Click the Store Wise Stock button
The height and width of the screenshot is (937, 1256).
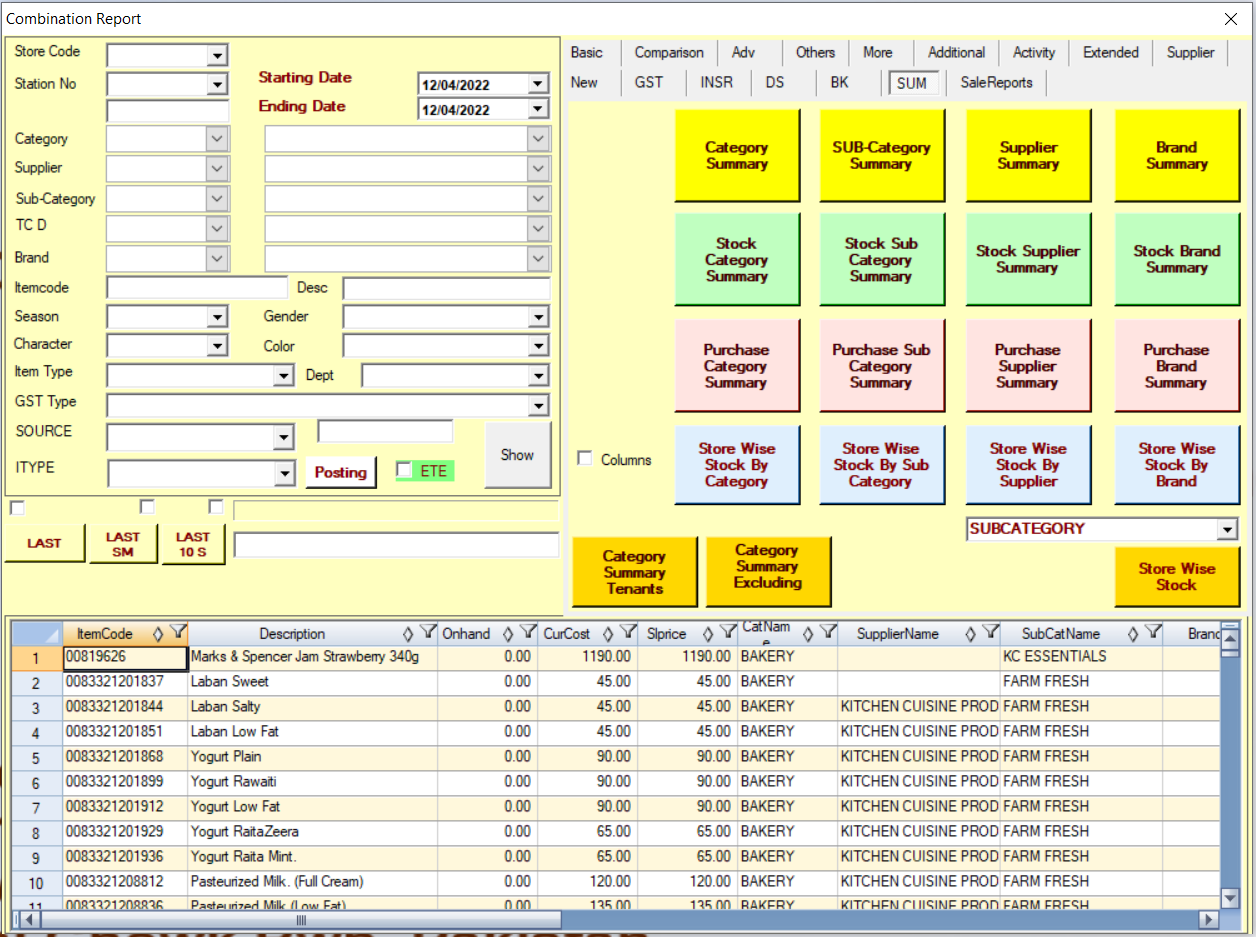1177,576
